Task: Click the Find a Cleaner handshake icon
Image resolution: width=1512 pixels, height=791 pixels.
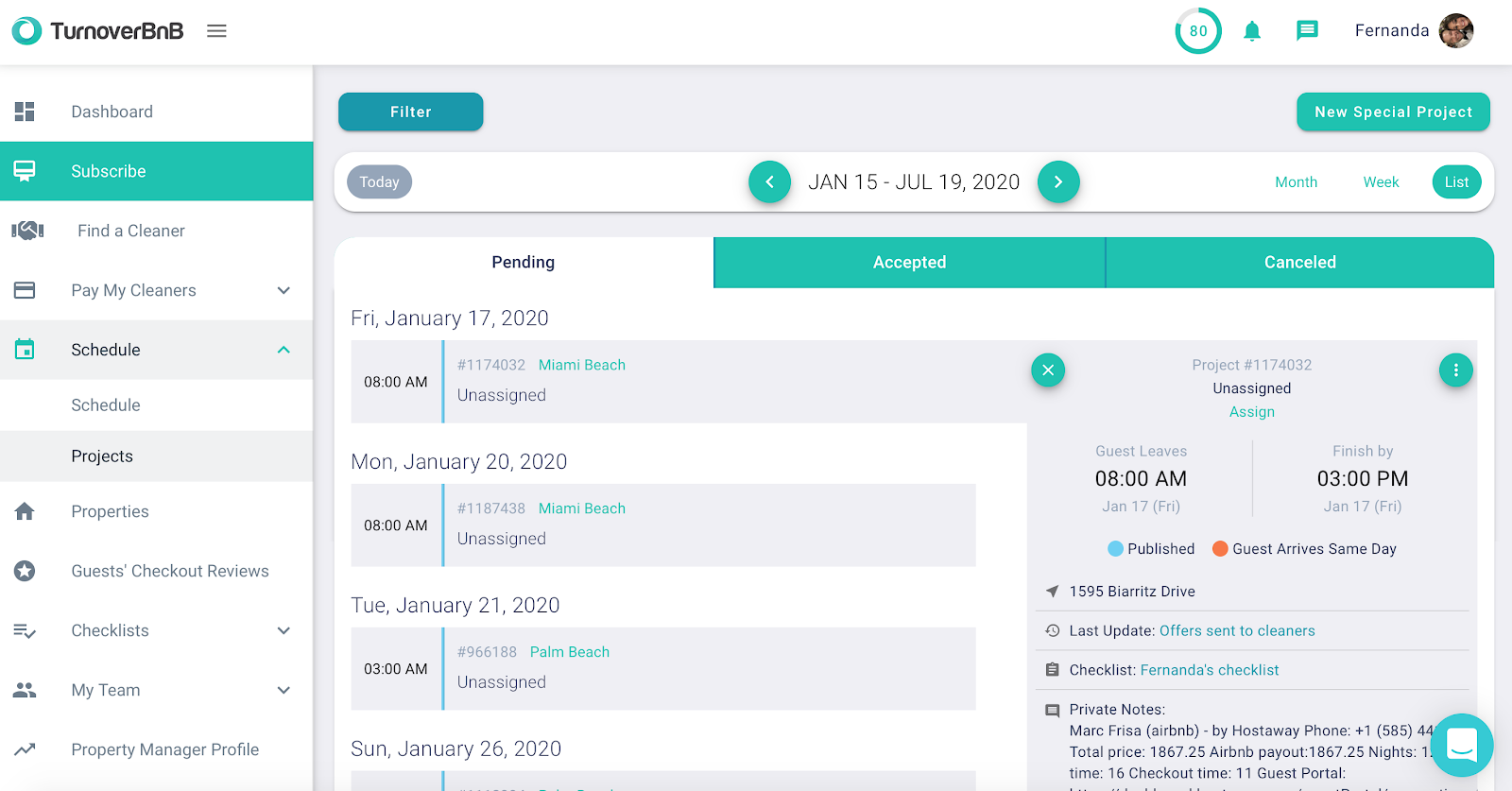Action: click(27, 231)
